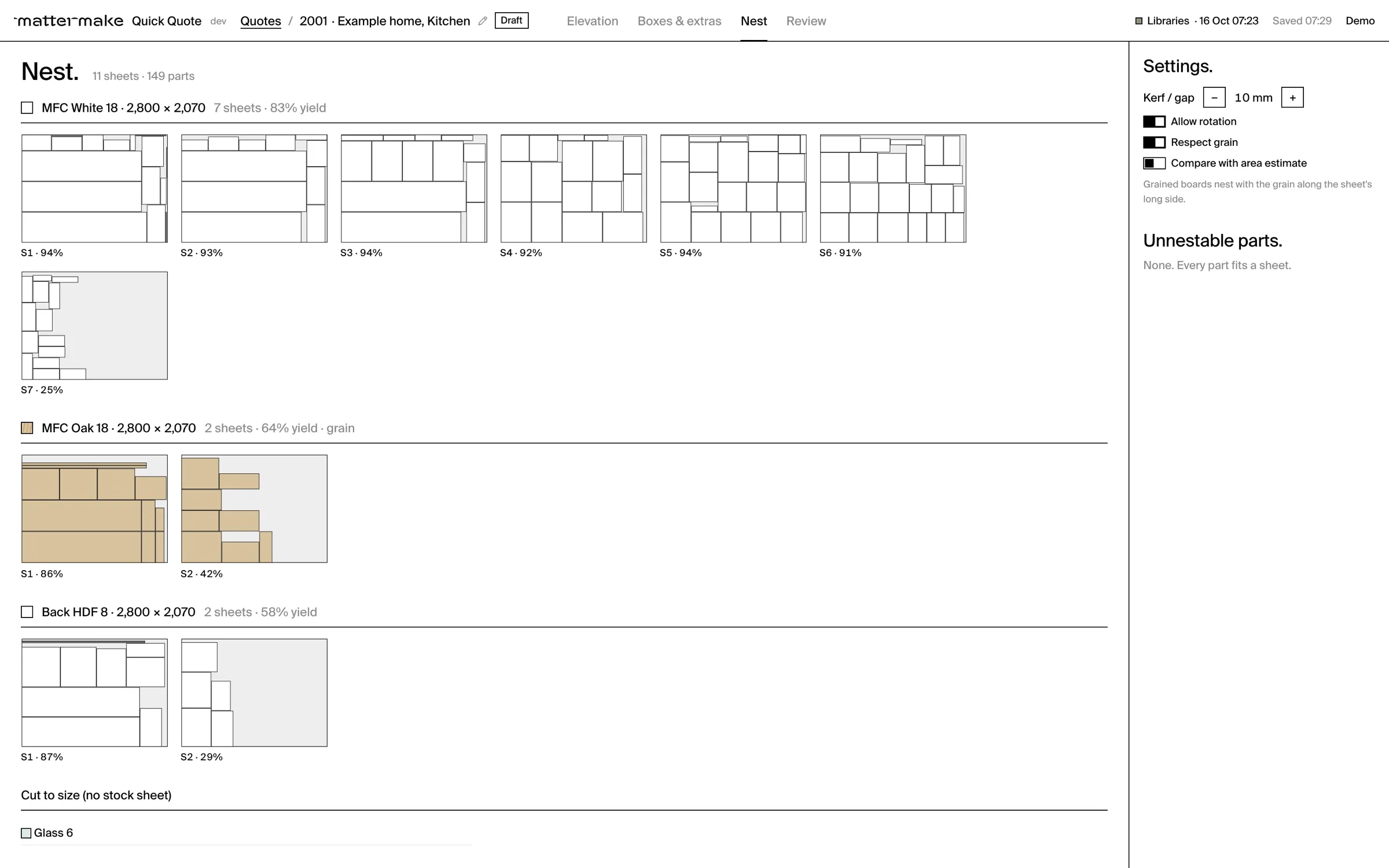Open MFC Oak sheet S2 42% thumbnail
The width and height of the screenshot is (1389, 868).
254,509
